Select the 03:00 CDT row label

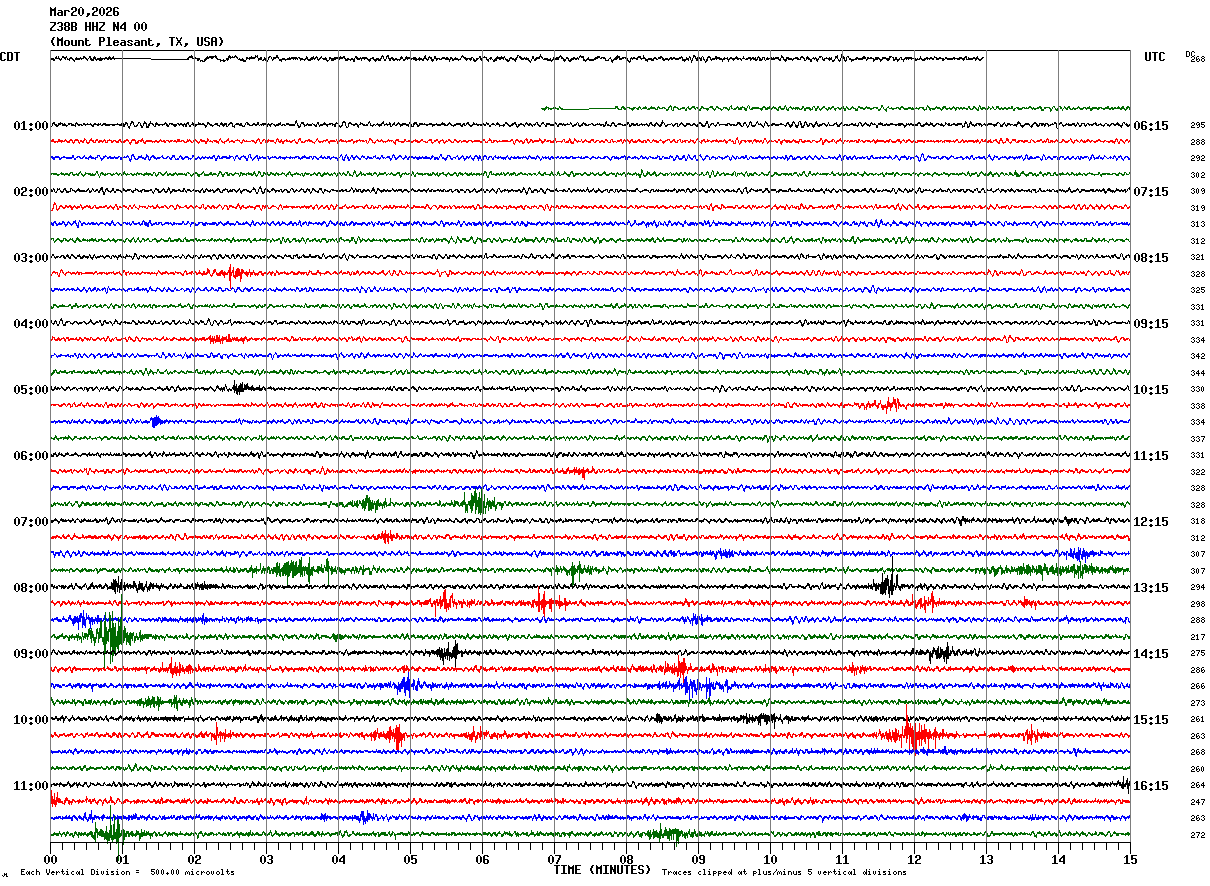tap(31, 258)
